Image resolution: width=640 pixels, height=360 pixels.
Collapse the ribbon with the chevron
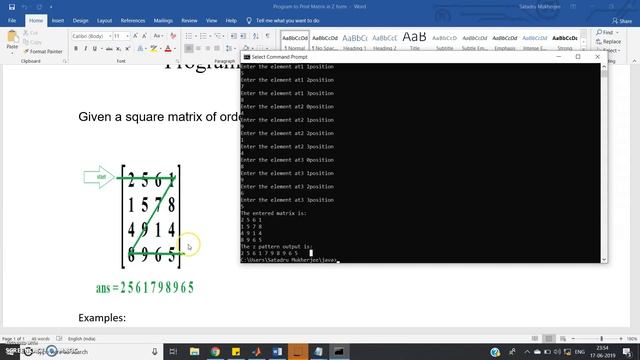634,61
